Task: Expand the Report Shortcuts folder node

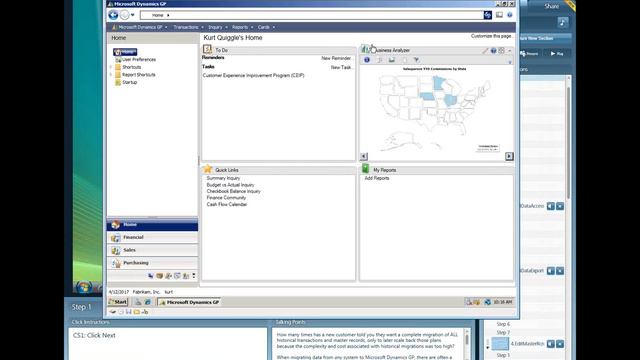Action: pos(111,75)
